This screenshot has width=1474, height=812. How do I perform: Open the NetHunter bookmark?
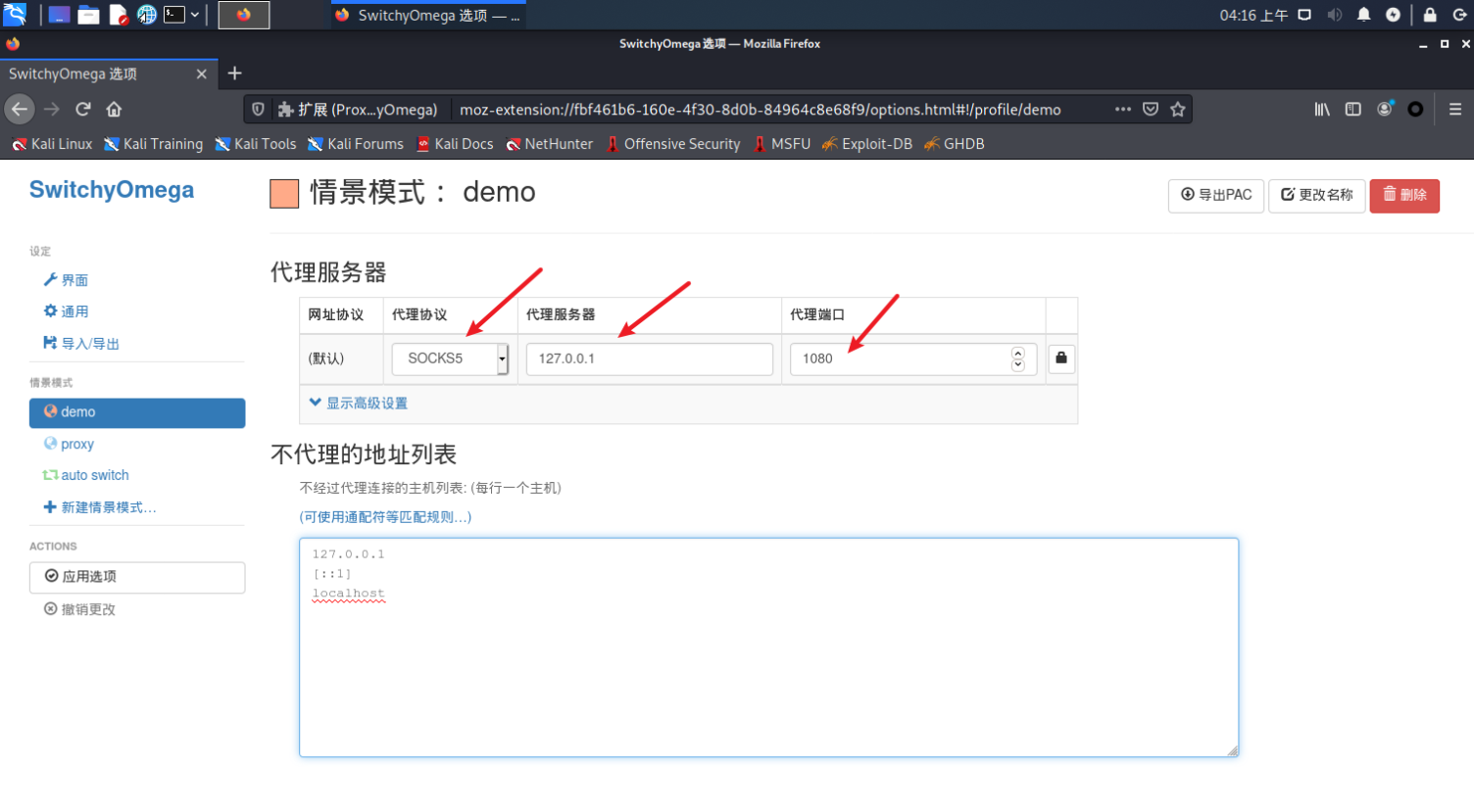(x=549, y=144)
